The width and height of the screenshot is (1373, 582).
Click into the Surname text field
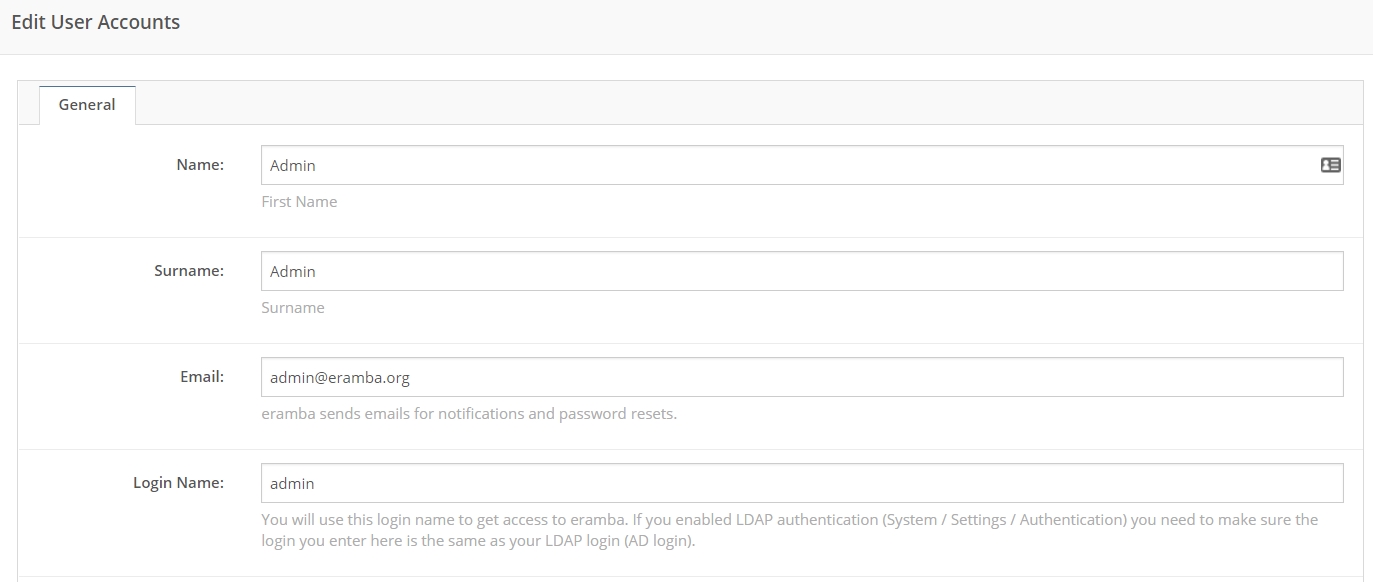(x=800, y=271)
